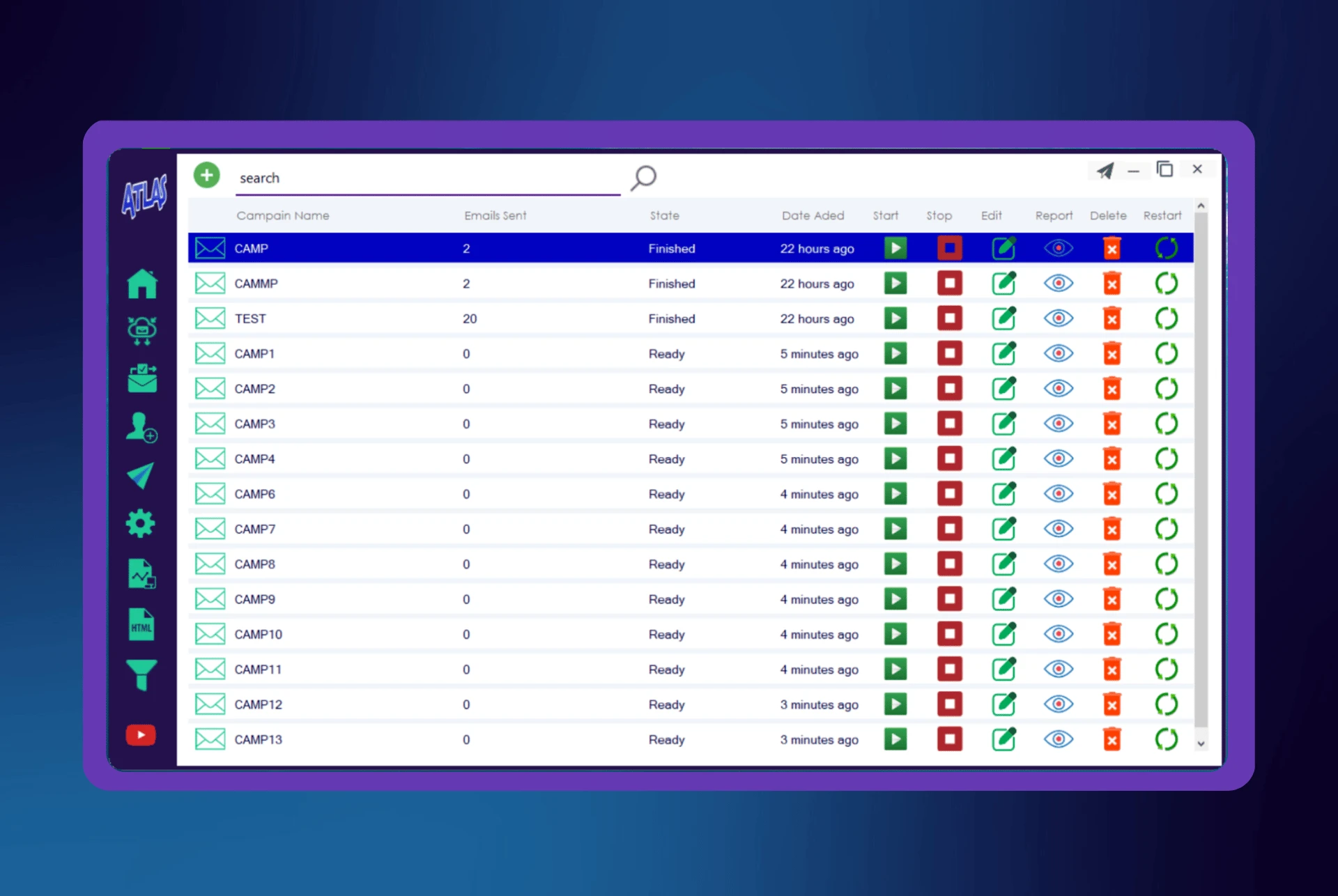
Task: Click the YouTube icon in sidebar
Action: (x=141, y=735)
